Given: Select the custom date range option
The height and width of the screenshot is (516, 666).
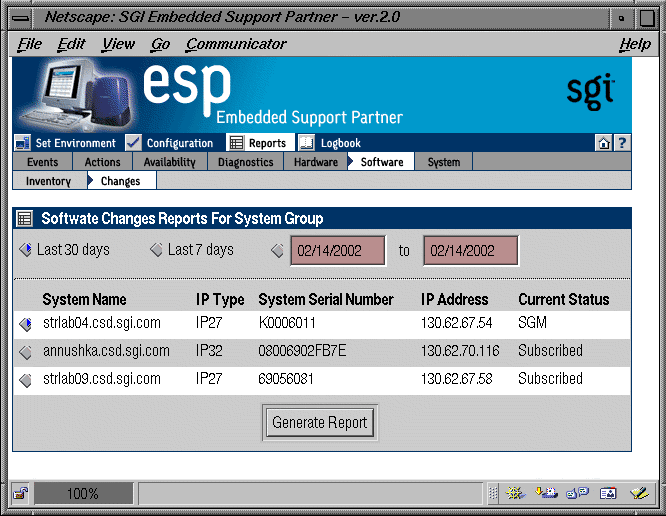Looking at the screenshot, I should 278,250.
